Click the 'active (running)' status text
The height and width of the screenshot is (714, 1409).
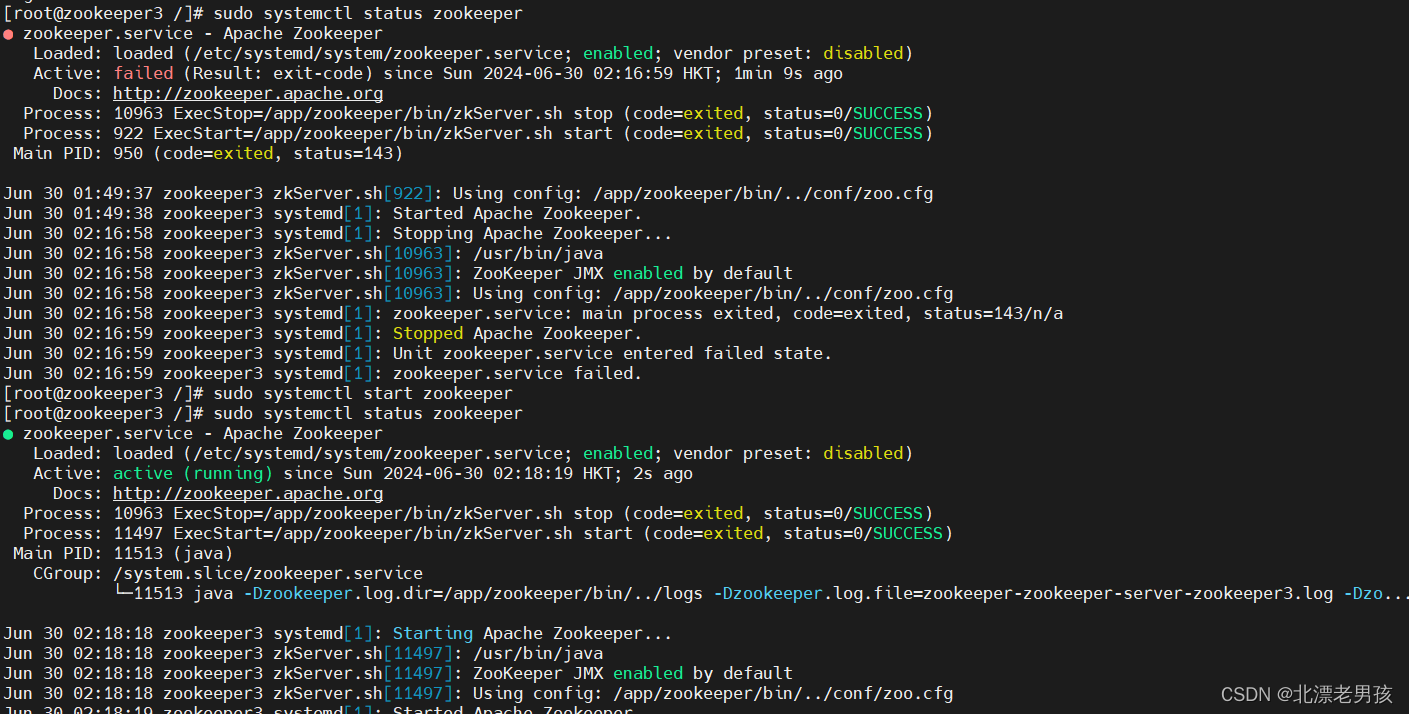[193, 473]
